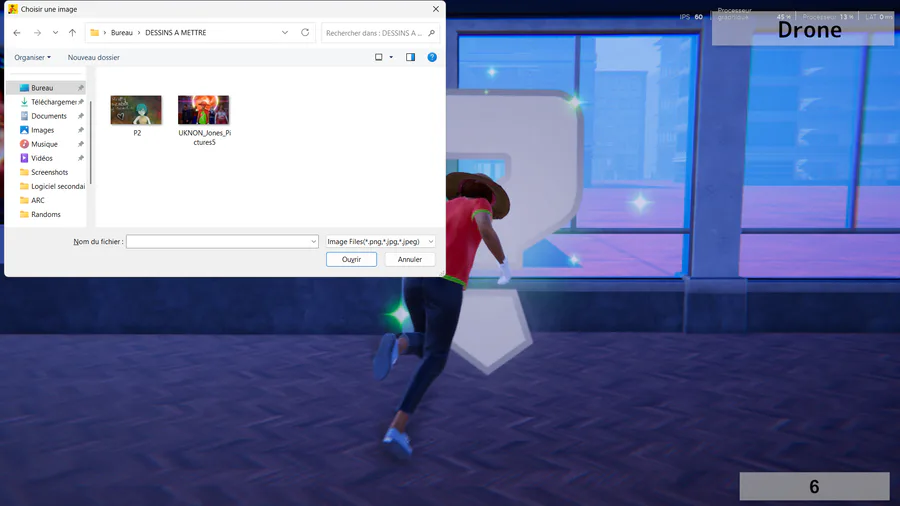Click the pin icon next to Documents
Screen dimensions: 900x506
point(81,116)
